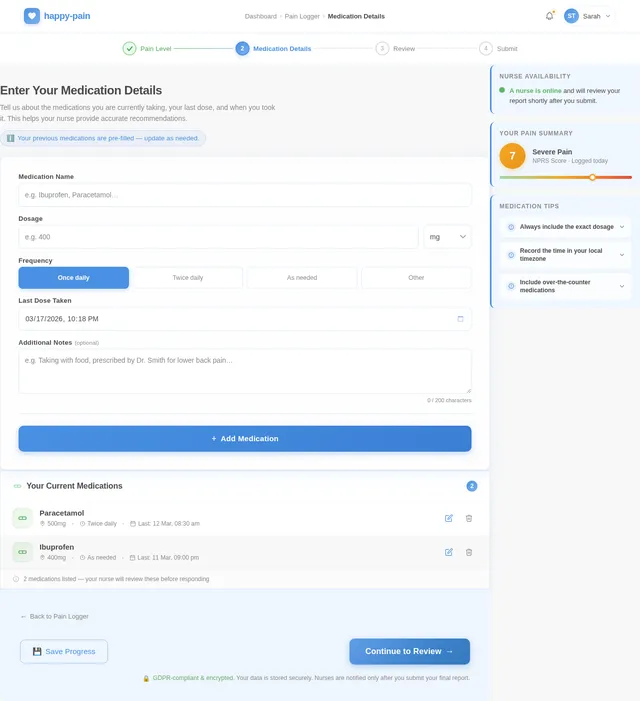Open Sarah user account menu

[588, 16]
